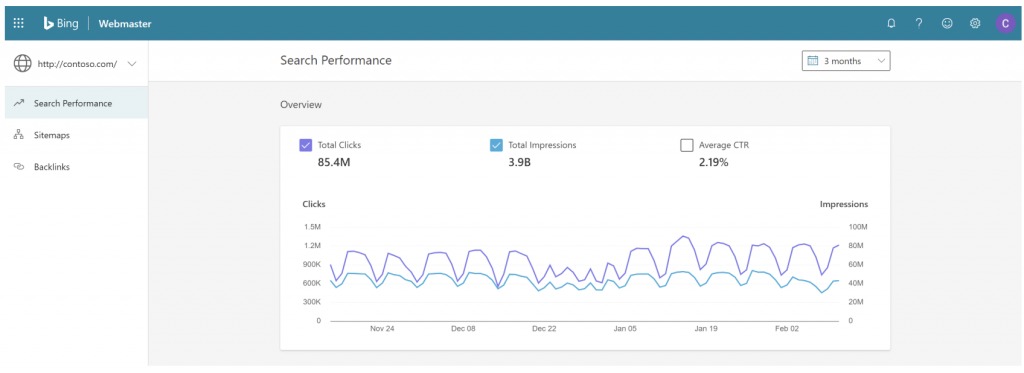Select Search Performance in the sidebar
1024x373 pixels.
tap(76, 103)
